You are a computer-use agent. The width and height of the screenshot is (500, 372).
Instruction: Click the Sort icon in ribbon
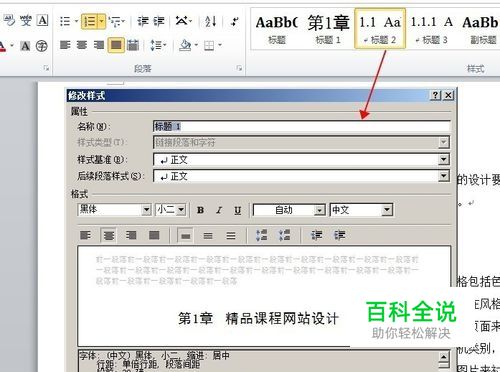(210, 22)
